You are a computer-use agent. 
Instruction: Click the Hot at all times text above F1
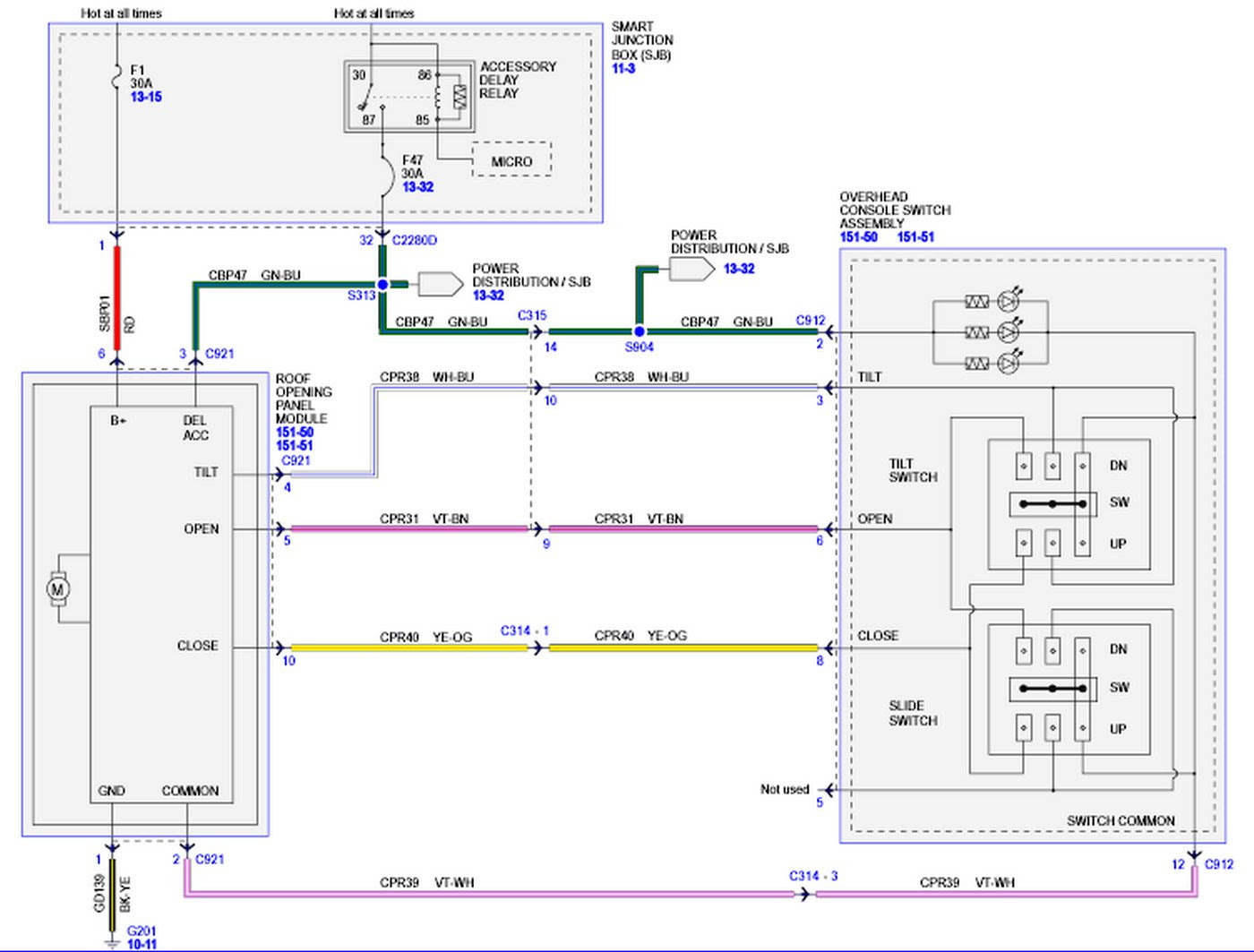[x=122, y=13]
